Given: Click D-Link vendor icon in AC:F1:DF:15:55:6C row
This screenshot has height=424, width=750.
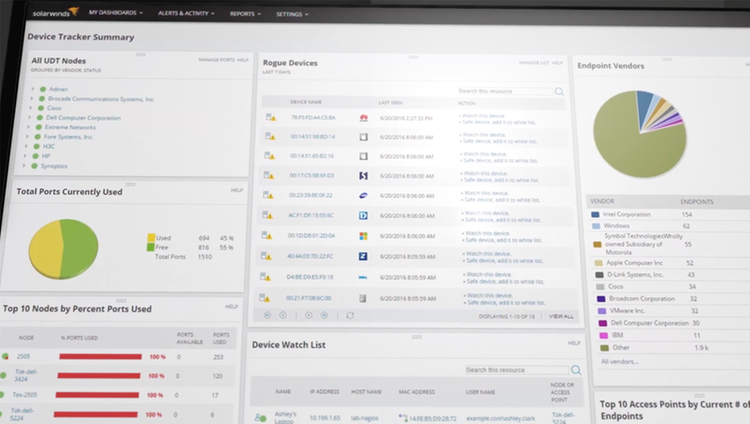Looking at the screenshot, I should (363, 215).
